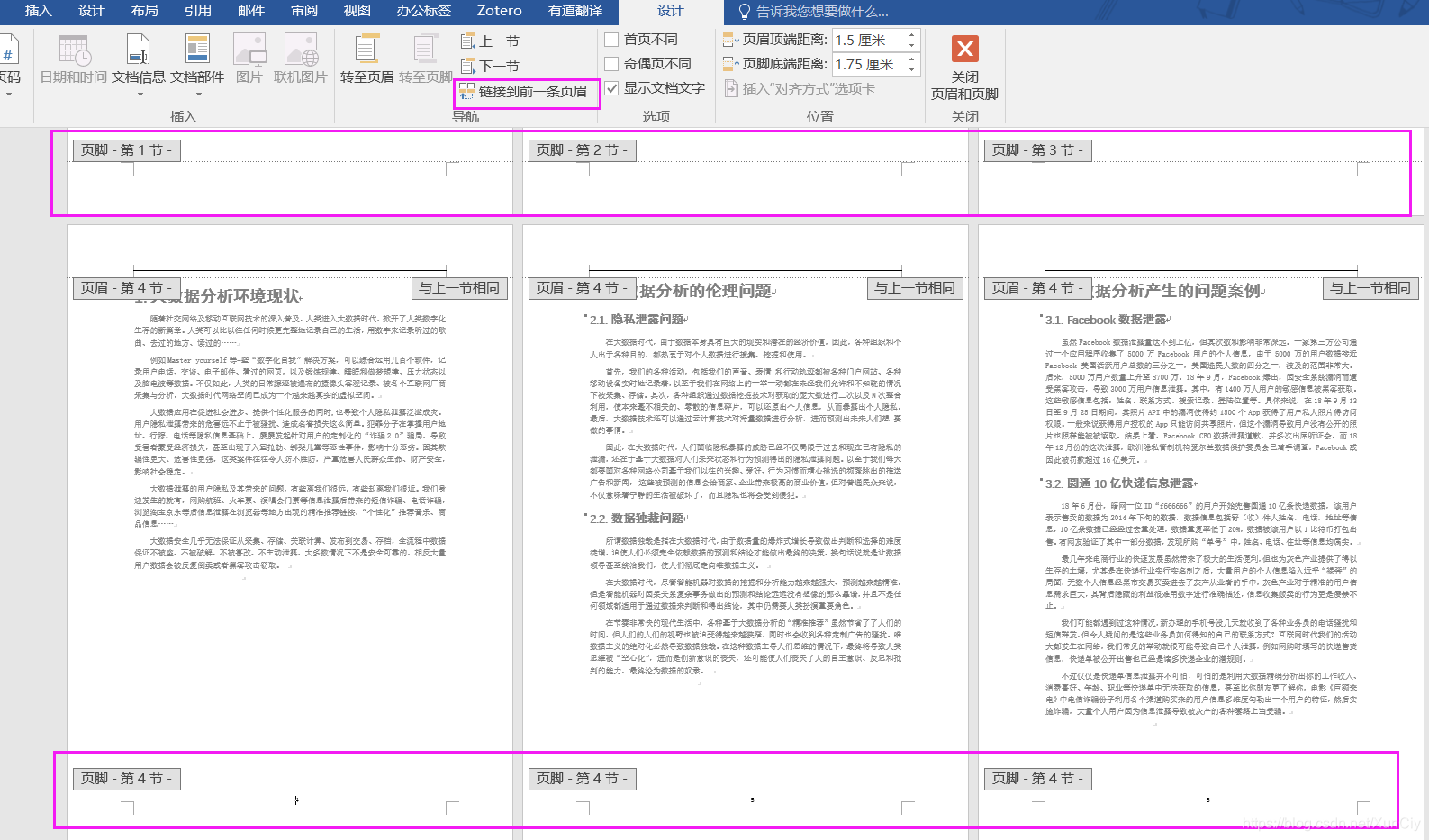Click the page number 6 in footer
Screen dimensions: 1429x840
[x=1207, y=799]
